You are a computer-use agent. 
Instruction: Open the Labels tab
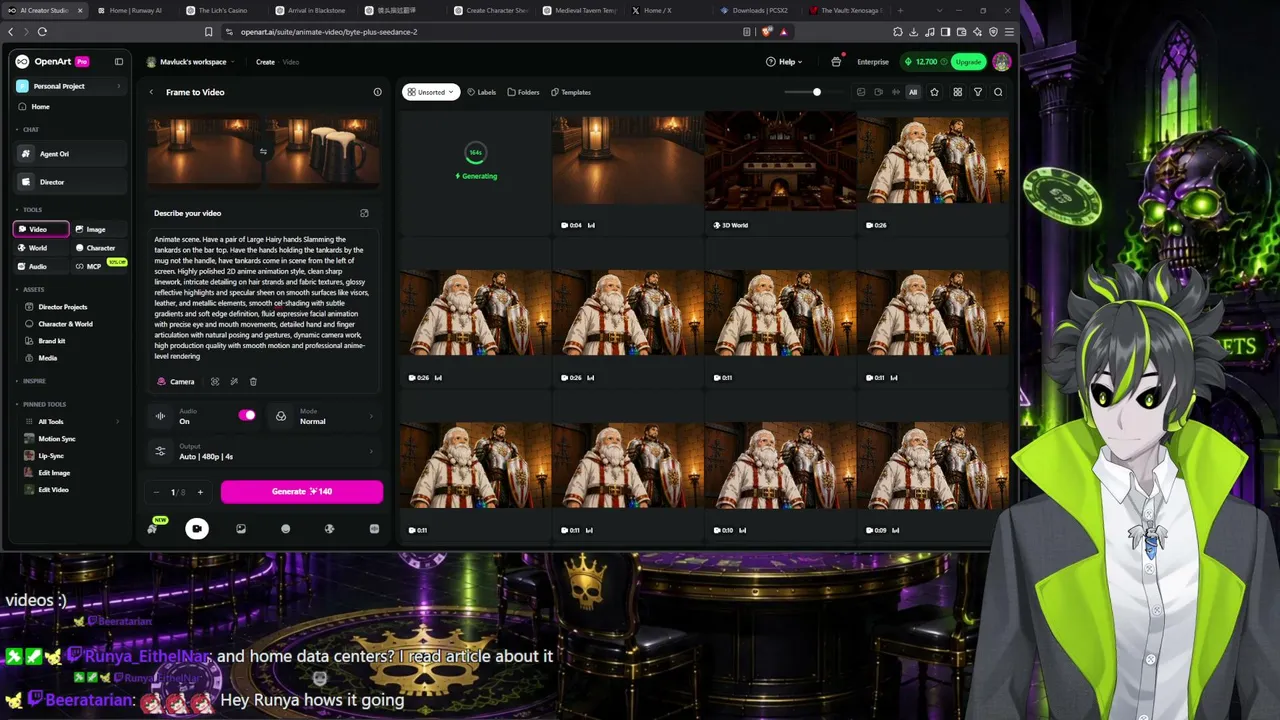[x=482, y=92]
